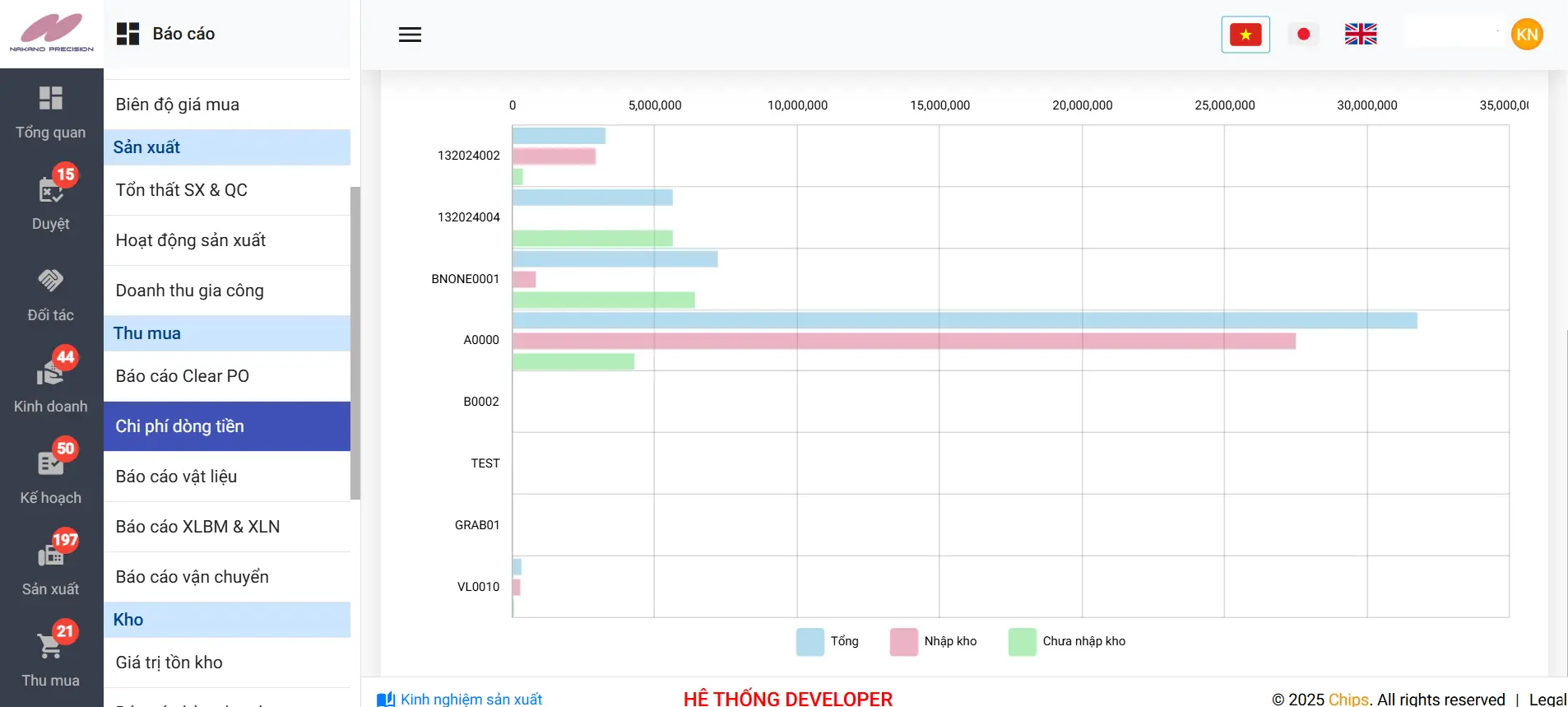Select Báo cáo Clear PO menu item
This screenshot has width=1568, height=707.
tap(182, 376)
